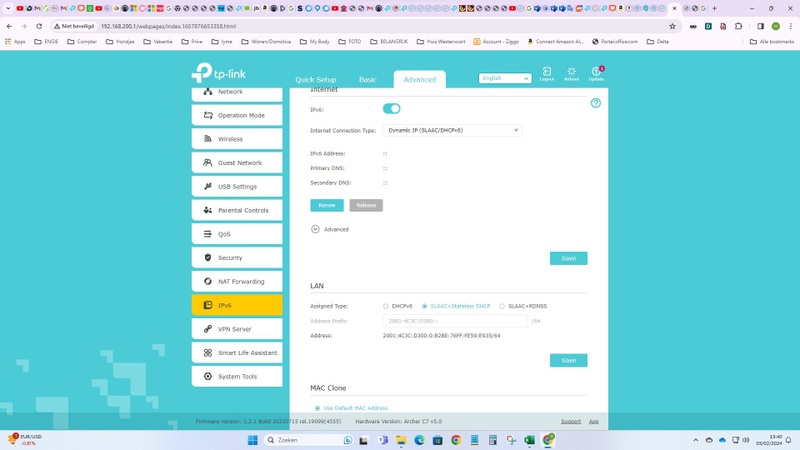This screenshot has height=450, width=800.
Task: Save the Internet IPv6 settings
Action: [568, 258]
